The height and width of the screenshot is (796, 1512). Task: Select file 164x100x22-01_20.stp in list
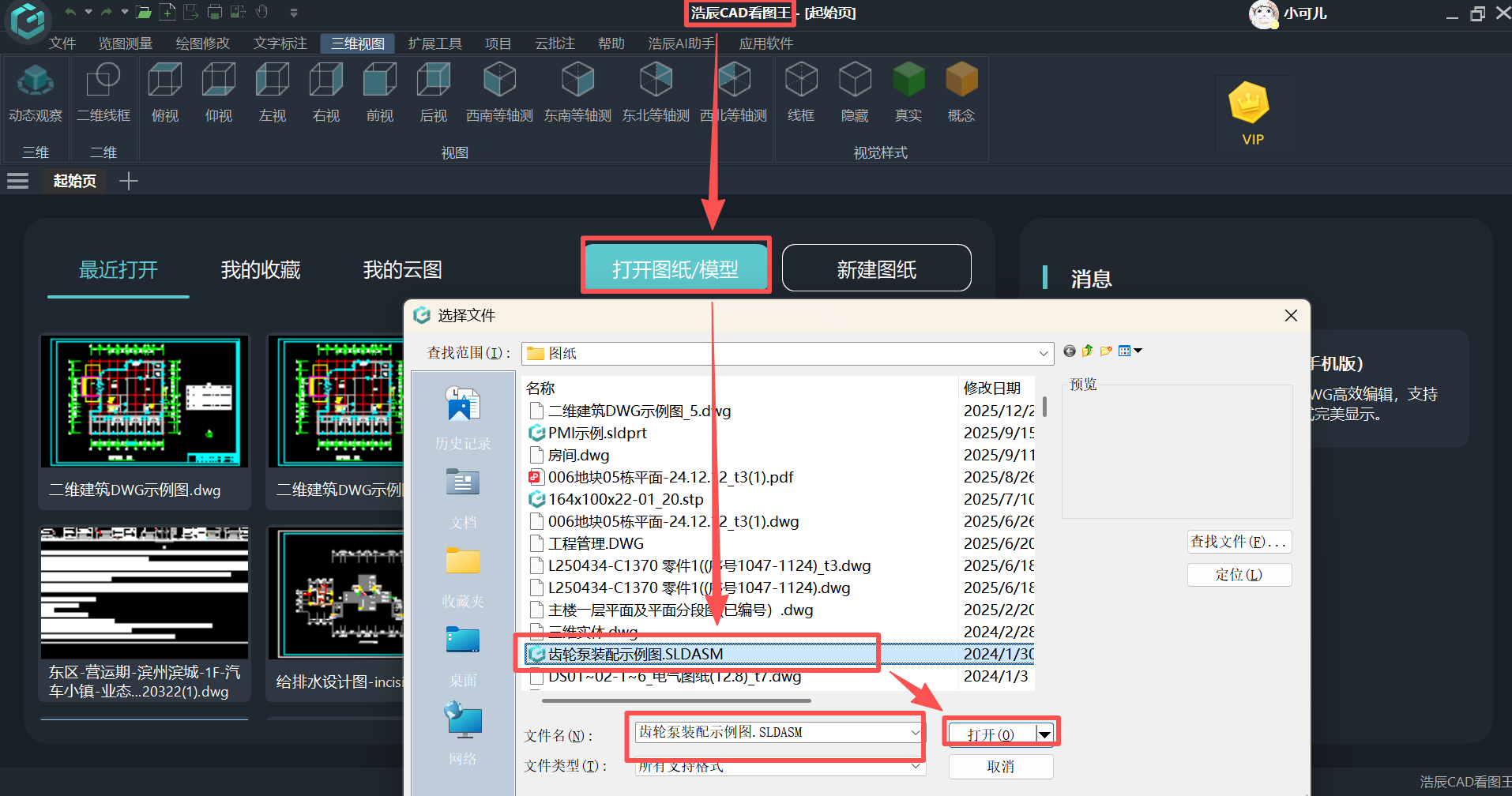pyautogui.click(x=615, y=499)
